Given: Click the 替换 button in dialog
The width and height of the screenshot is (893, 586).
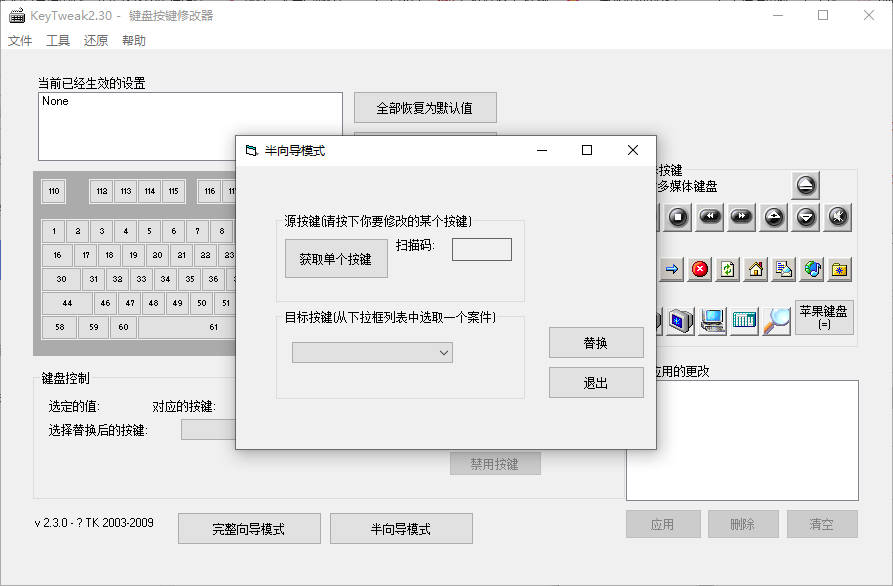Looking at the screenshot, I should (596, 342).
